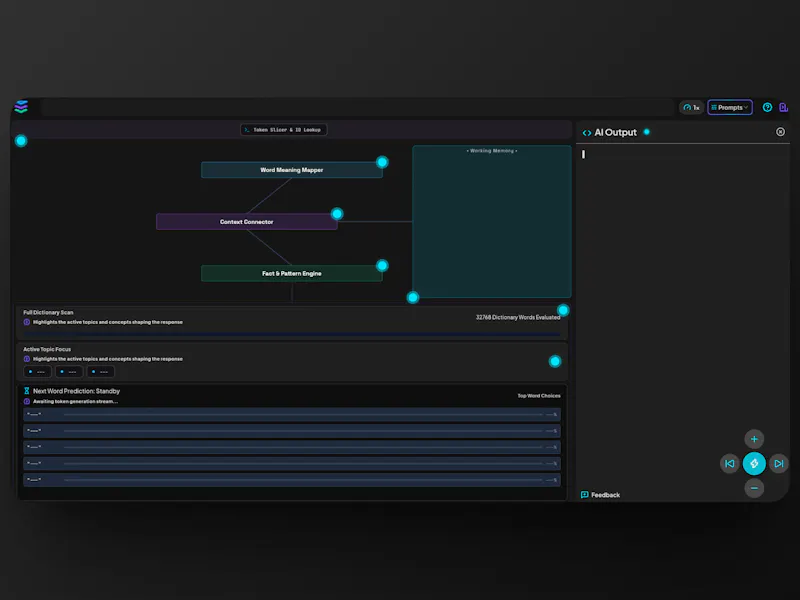The width and height of the screenshot is (800, 600).
Task: Zoom in with the plus button
Action: pyautogui.click(x=754, y=439)
